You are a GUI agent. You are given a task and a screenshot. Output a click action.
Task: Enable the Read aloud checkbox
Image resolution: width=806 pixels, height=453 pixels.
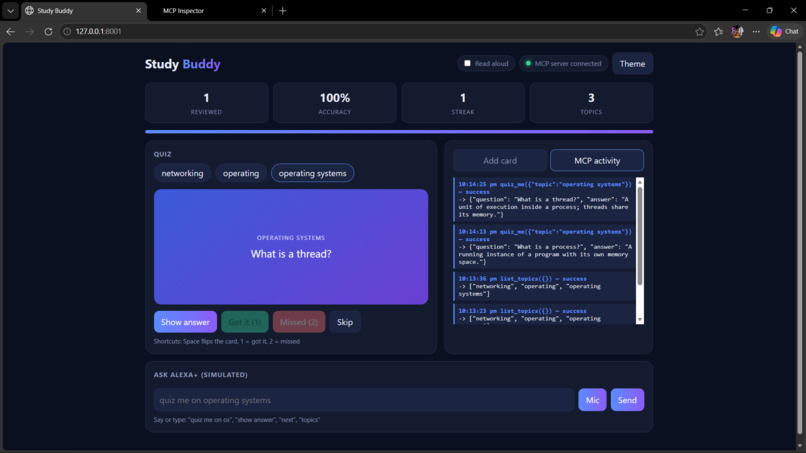click(x=467, y=63)
